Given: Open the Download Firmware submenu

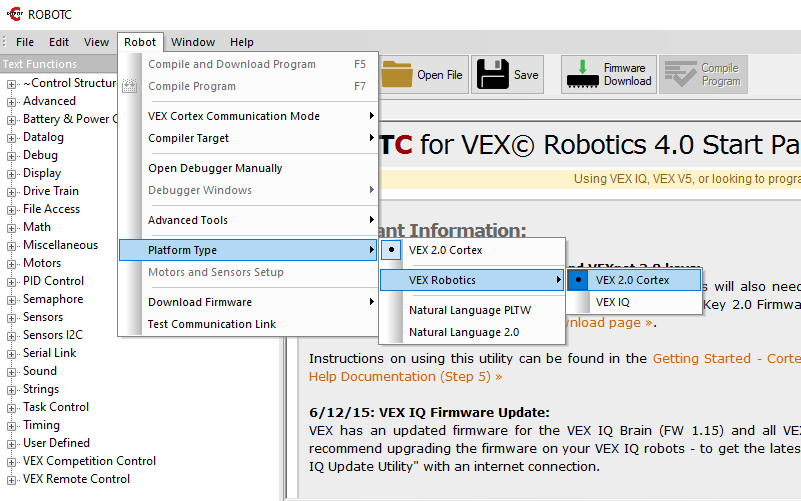Looking at the screenshot, I should [x=248, y=302].
